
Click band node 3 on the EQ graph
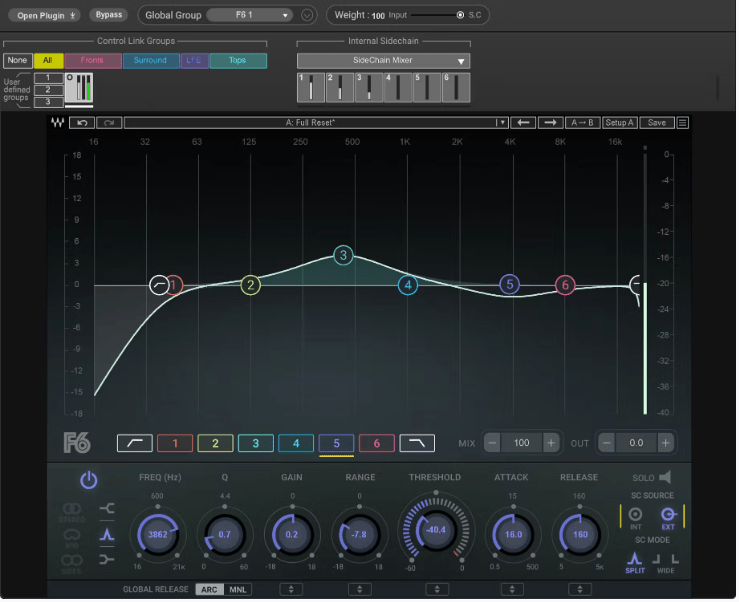[x=343, y=256]
